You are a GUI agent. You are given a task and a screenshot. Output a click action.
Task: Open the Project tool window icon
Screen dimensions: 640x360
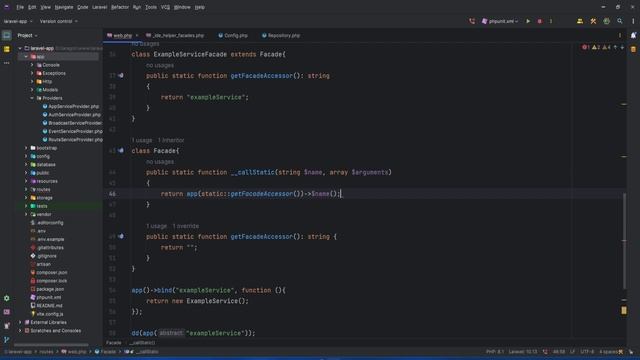tap(7, 36)
